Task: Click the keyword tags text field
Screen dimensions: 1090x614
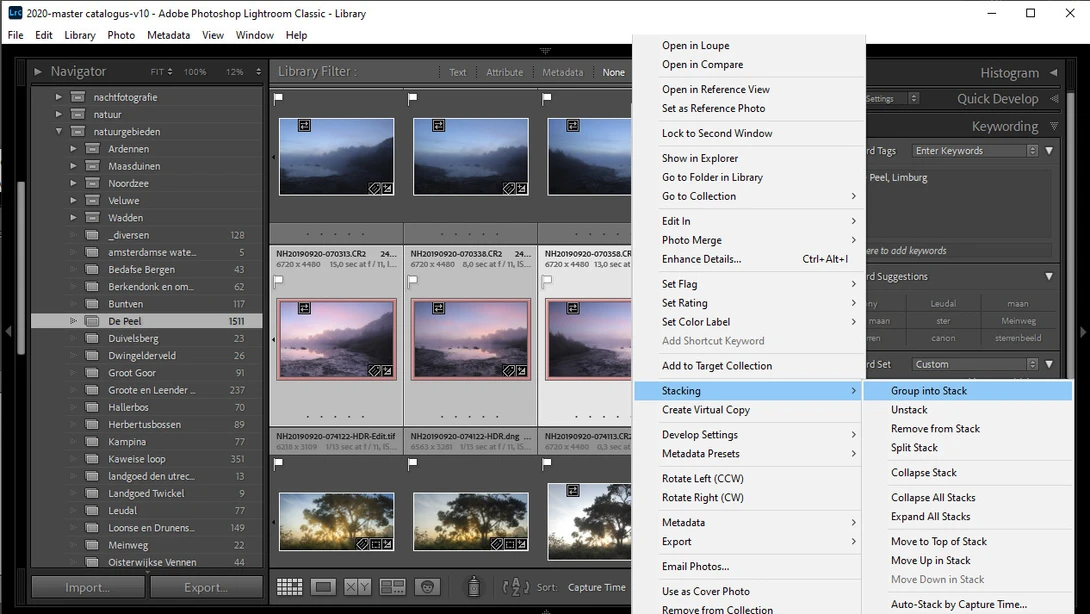Action: pyautogui.click(x=959, y=205)
